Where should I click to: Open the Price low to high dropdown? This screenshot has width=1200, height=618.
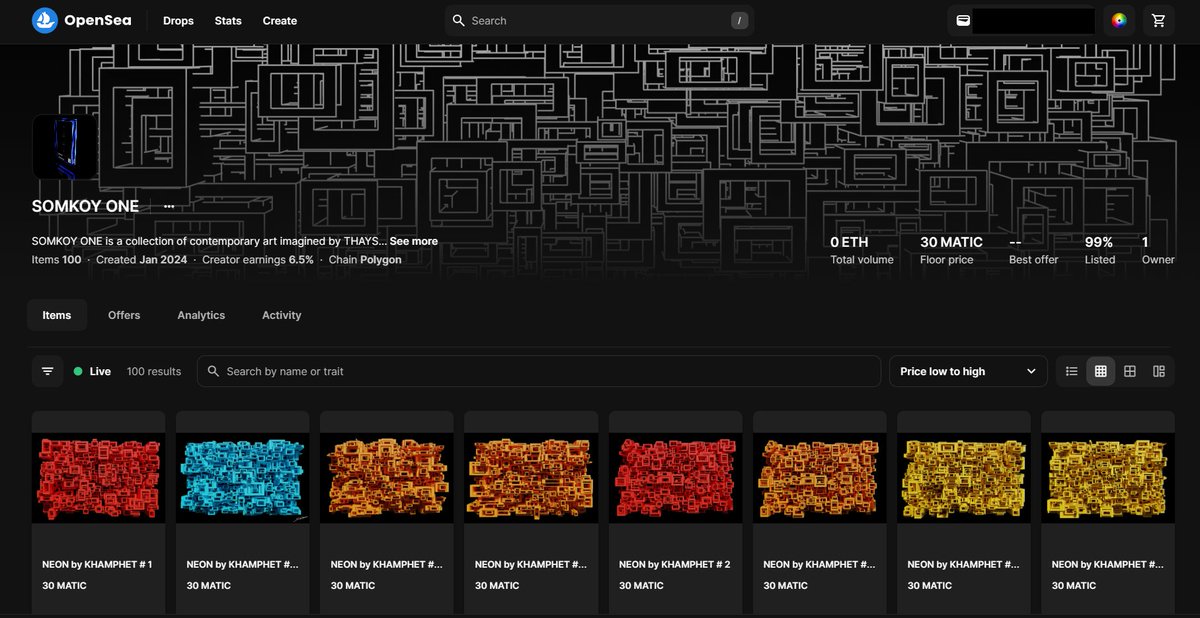968,371
